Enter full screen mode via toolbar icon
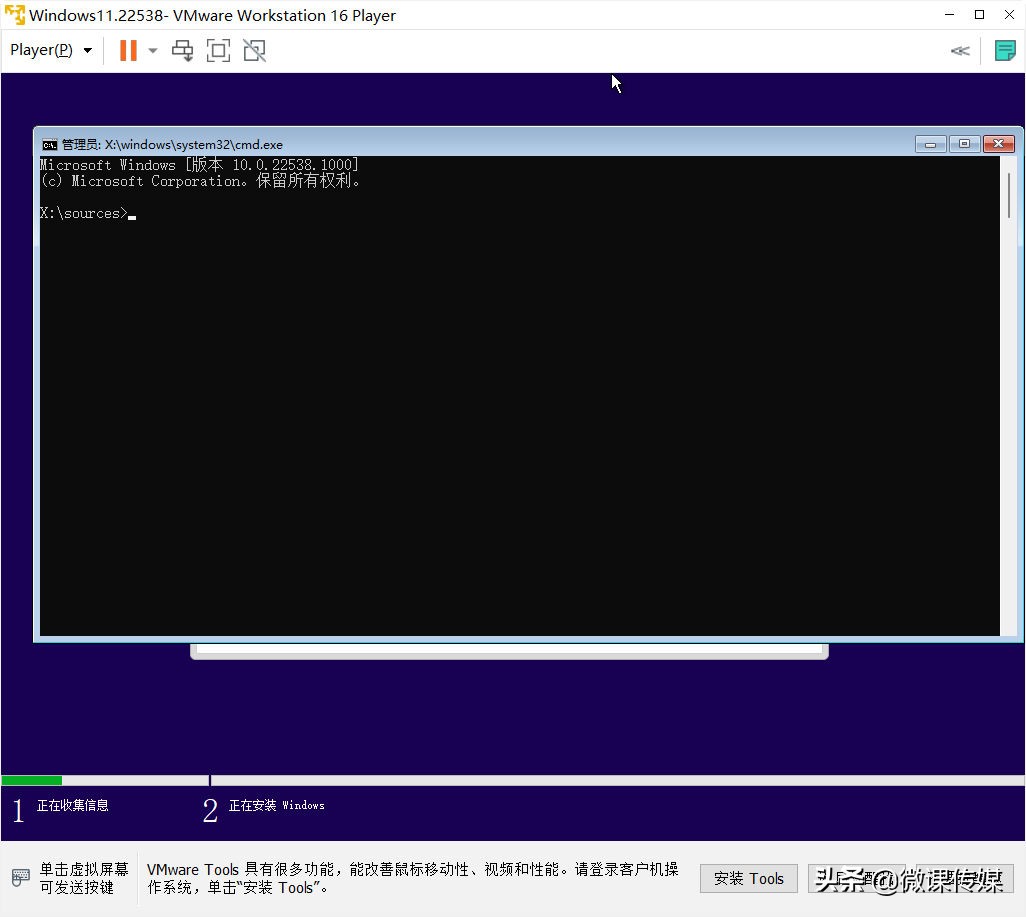This screenshot has height=917, width=1026. click(218, 50)
